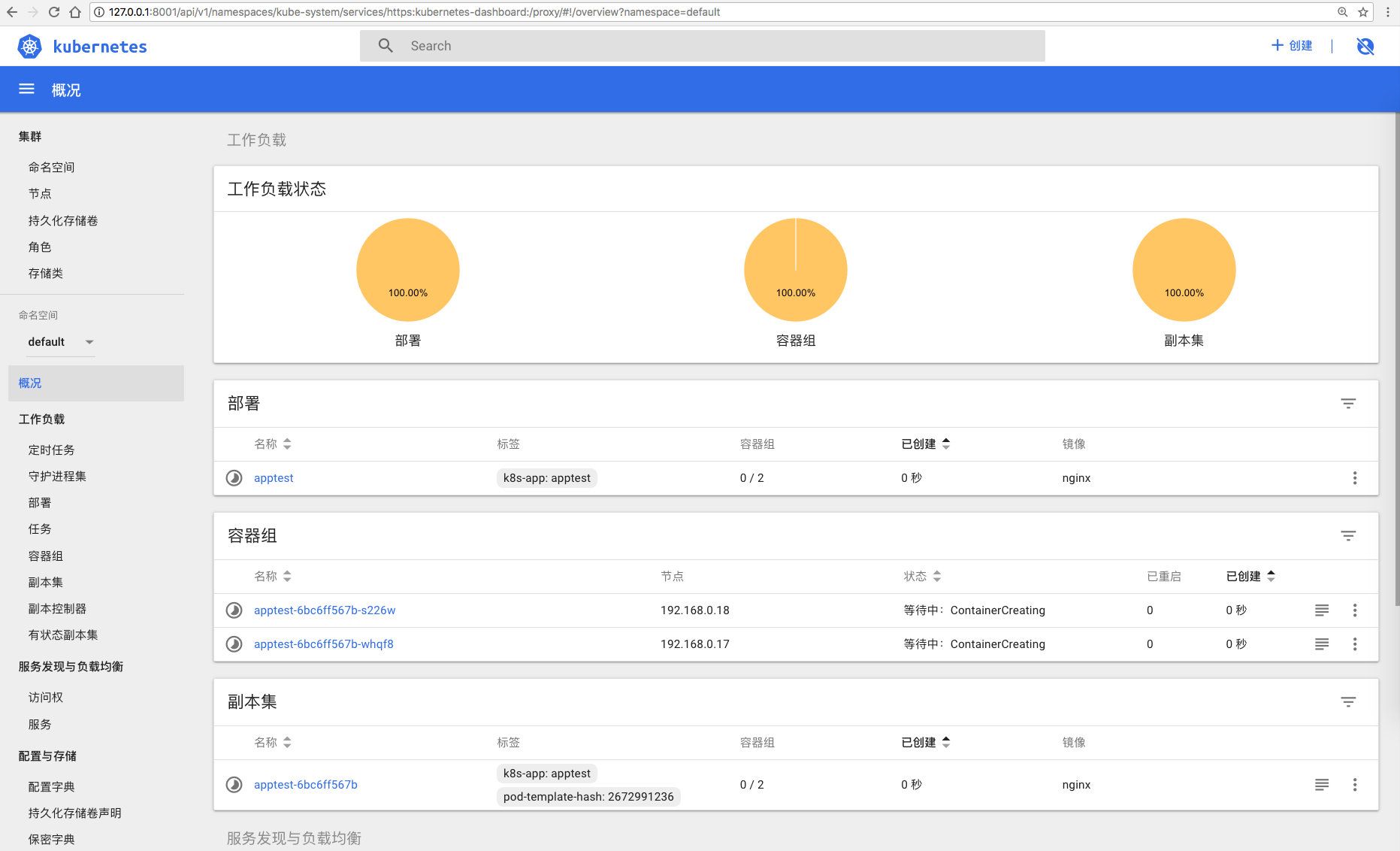Click the page vertical scrollbar

1397,359
